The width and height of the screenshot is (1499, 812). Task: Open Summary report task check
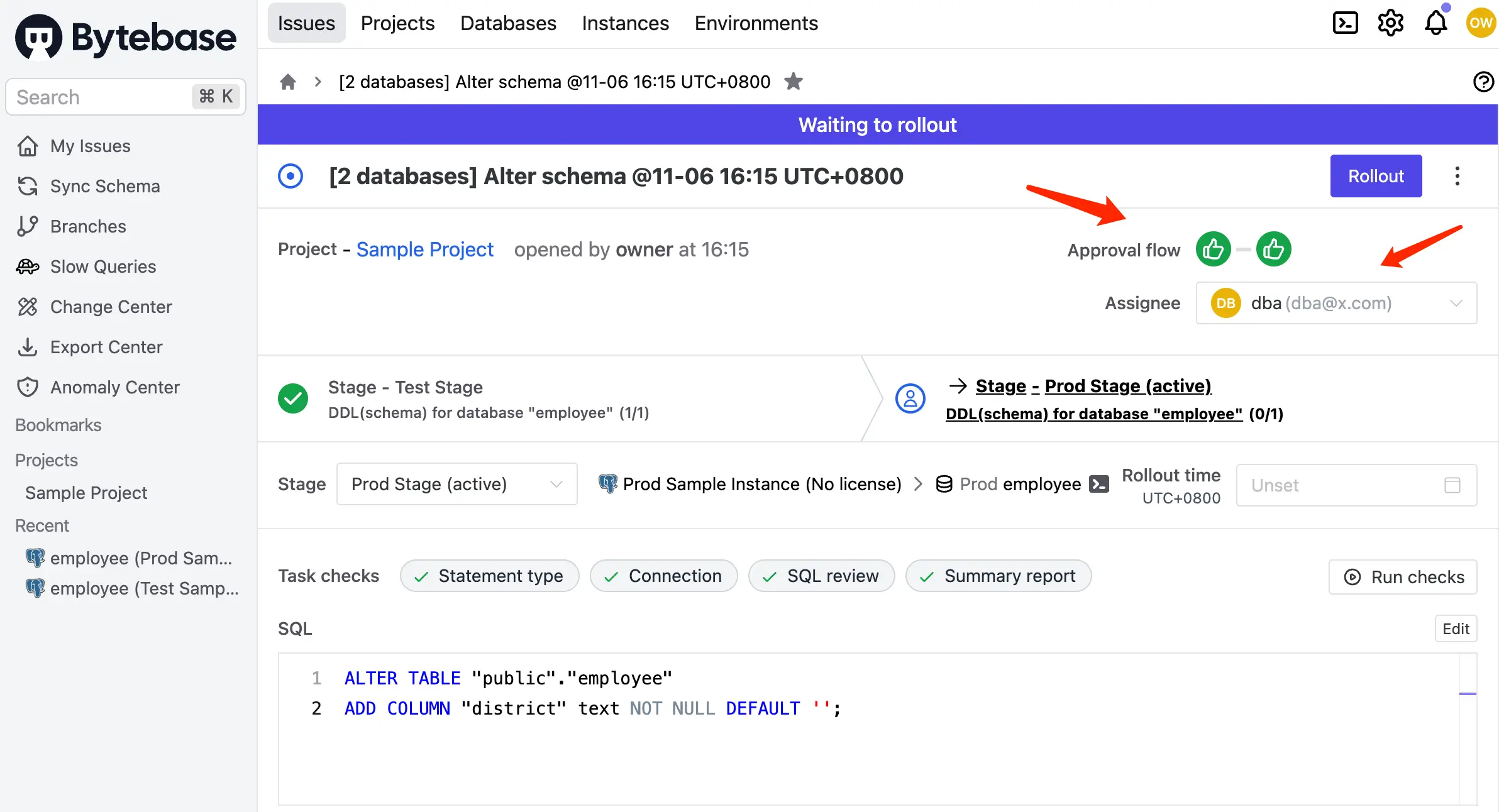998,576
